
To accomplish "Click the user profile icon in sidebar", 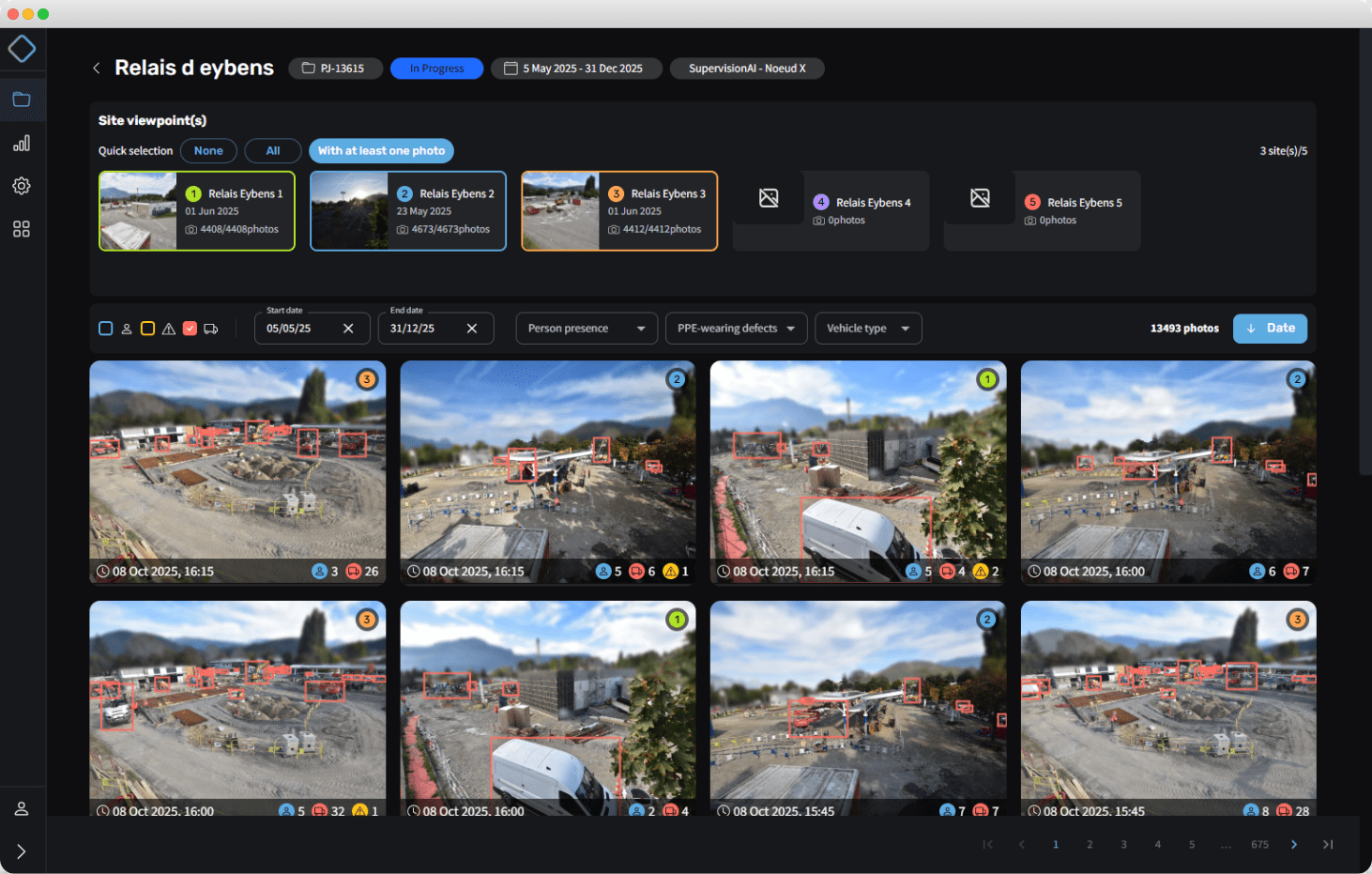I will coord(22,808).
